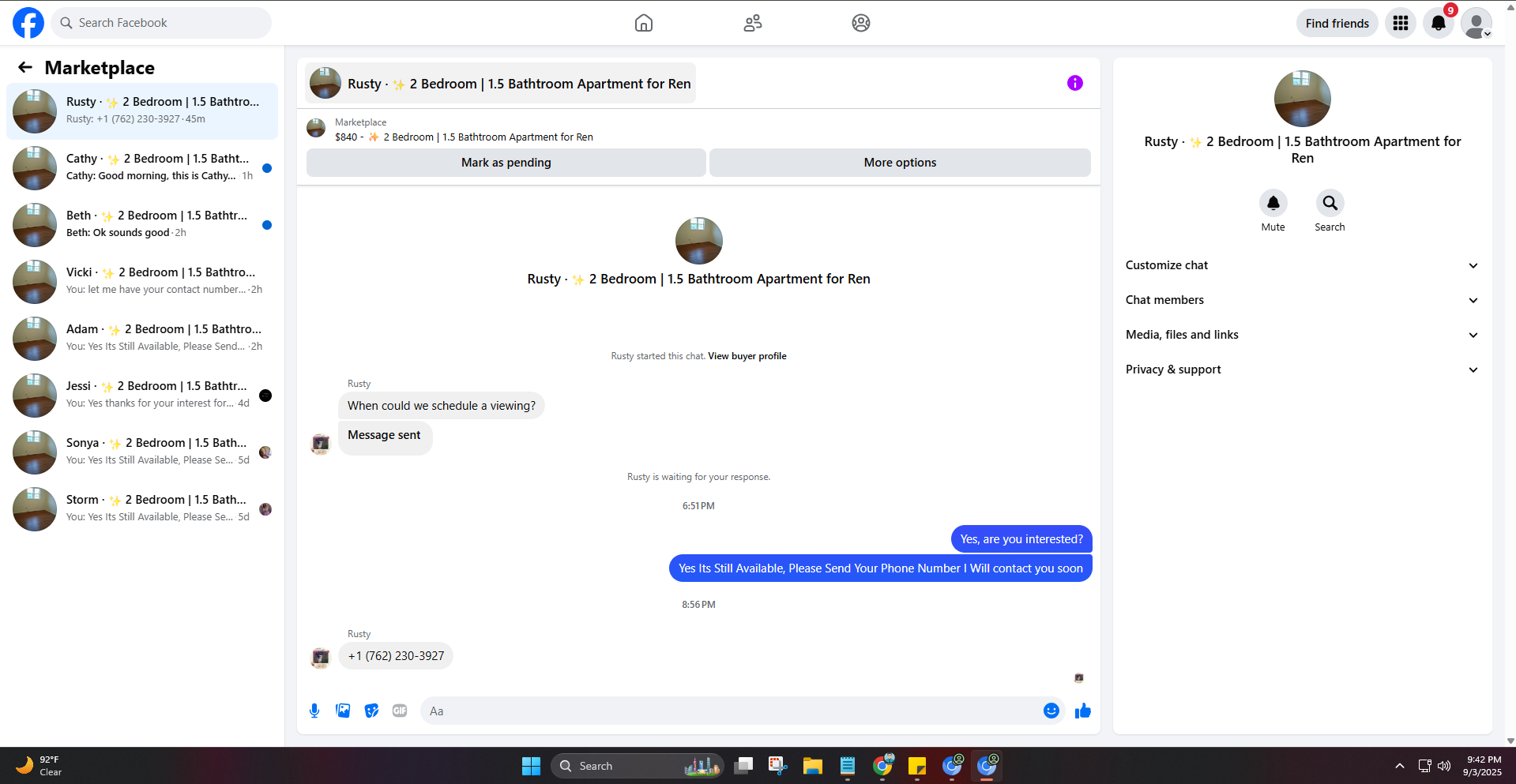Click the listing thumbnail in right panel
The width and height of the screenshot is (1516, 784).
pyautogui.click(x=1303, y=99)
